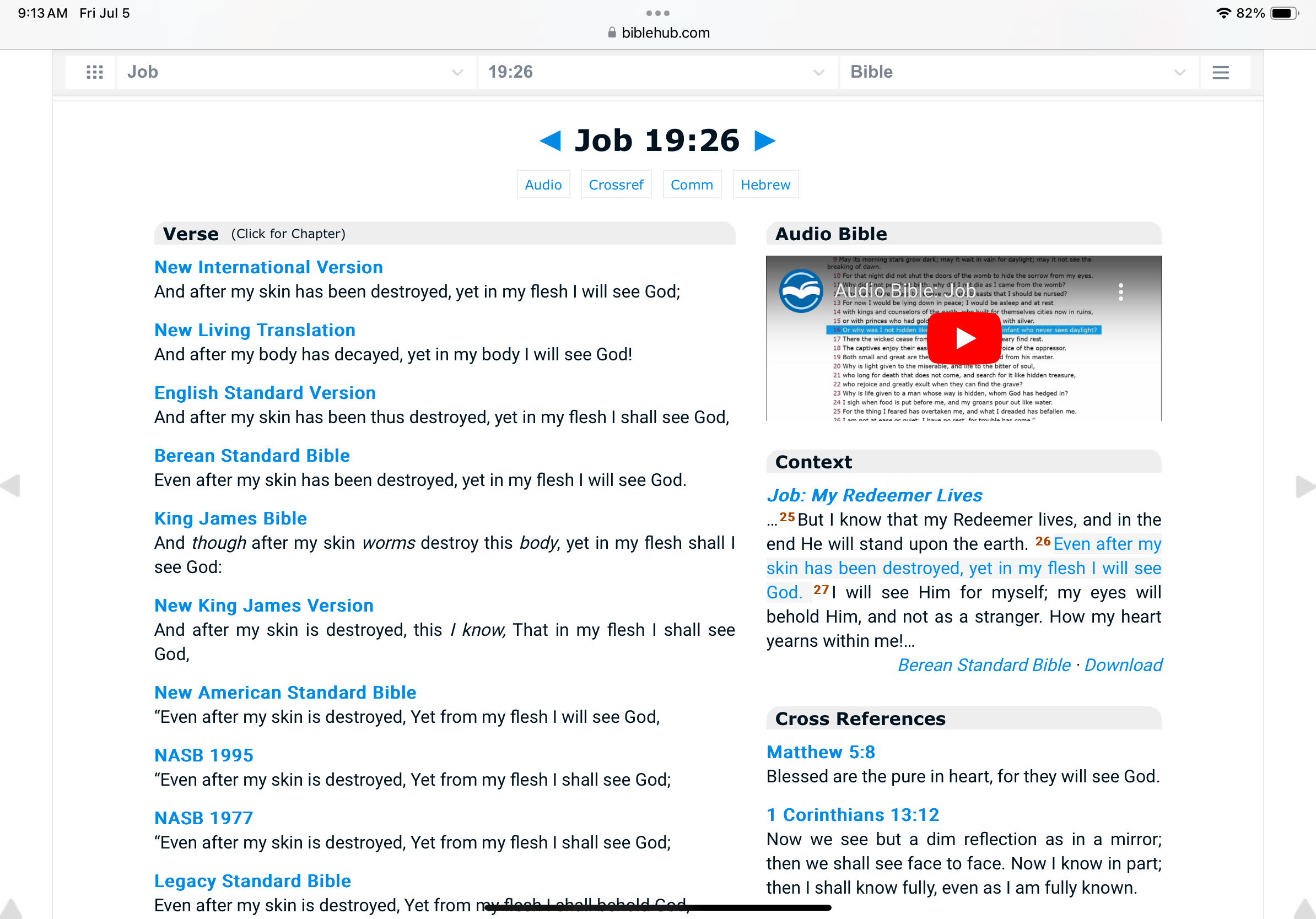The image size is (1316, 919).
Task: Open NASB 1995 link
Action: pos(203,755)
